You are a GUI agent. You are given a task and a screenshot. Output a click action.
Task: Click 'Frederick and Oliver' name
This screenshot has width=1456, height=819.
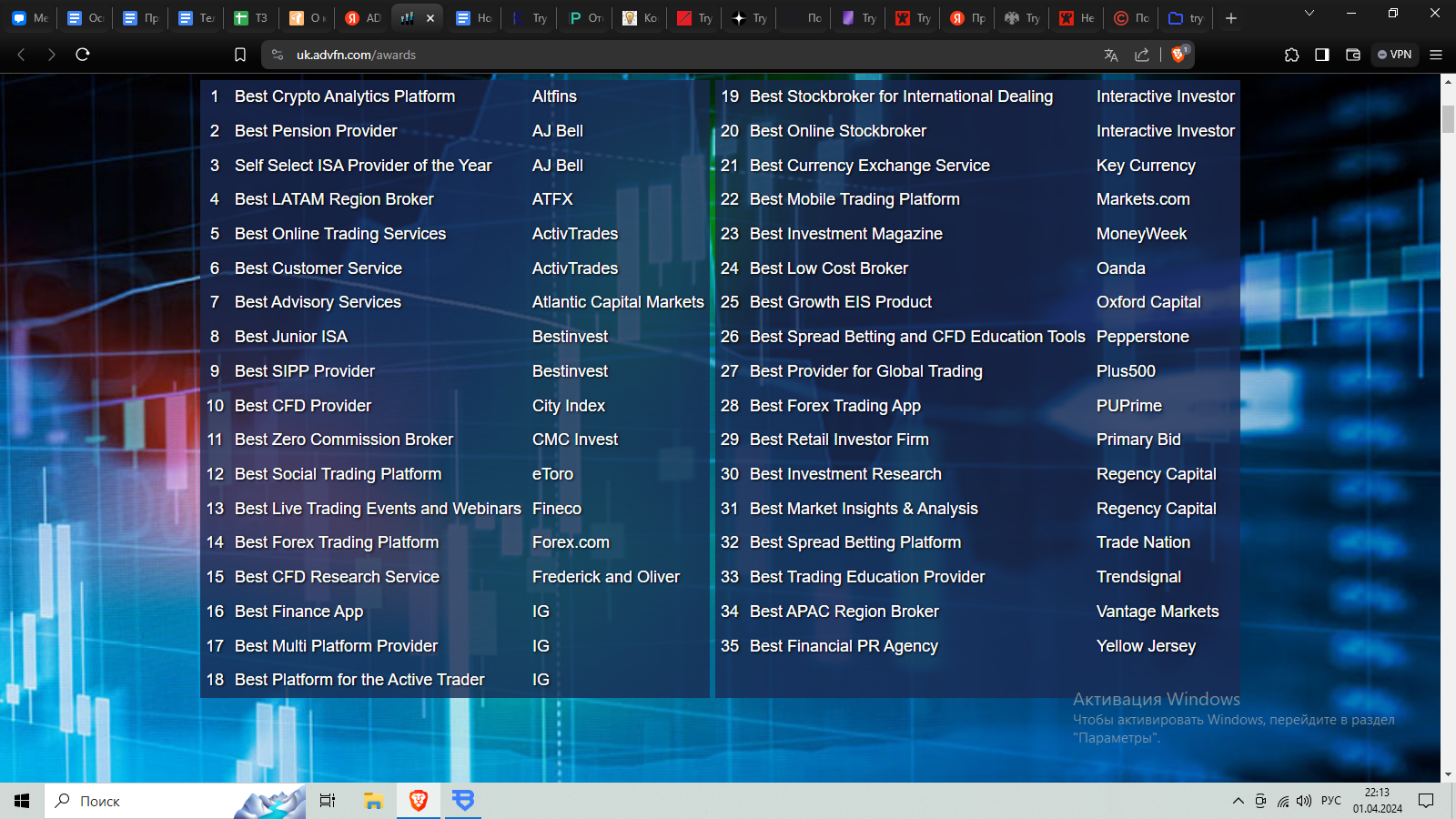click(x=606, y=577)
